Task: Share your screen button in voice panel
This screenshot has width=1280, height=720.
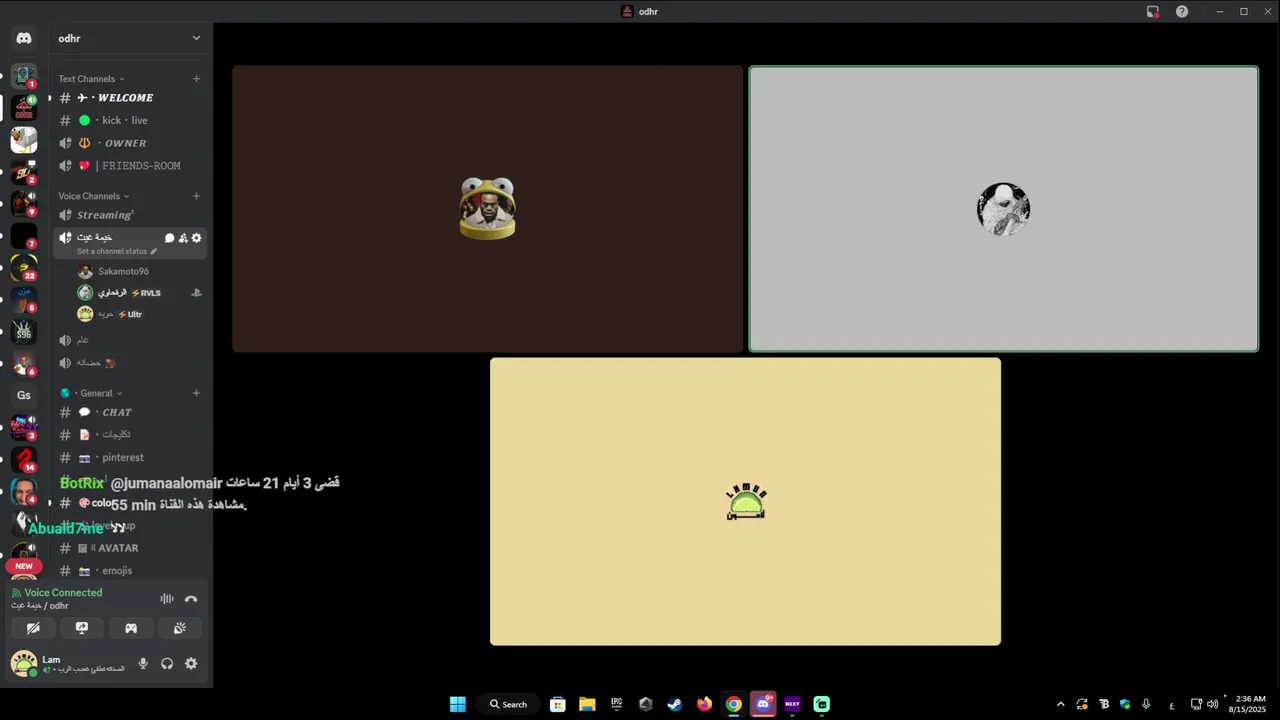Action: click(x=82, y=628)
